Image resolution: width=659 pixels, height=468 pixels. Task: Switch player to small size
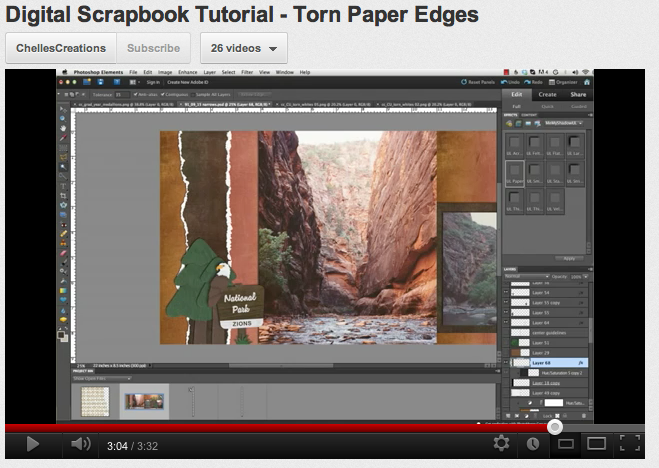566,444
